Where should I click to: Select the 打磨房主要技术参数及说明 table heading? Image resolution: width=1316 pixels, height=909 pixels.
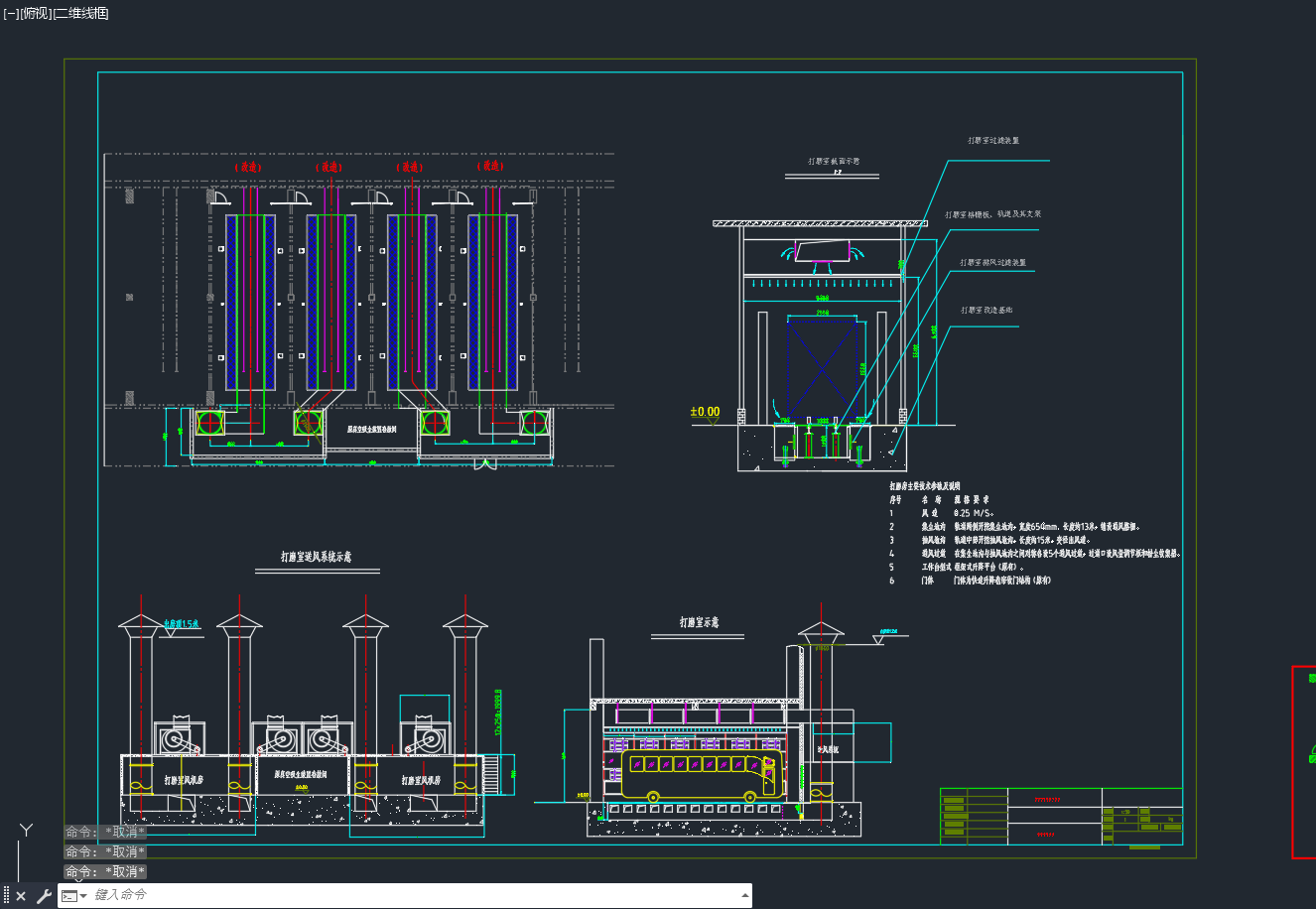coord(924,486)
